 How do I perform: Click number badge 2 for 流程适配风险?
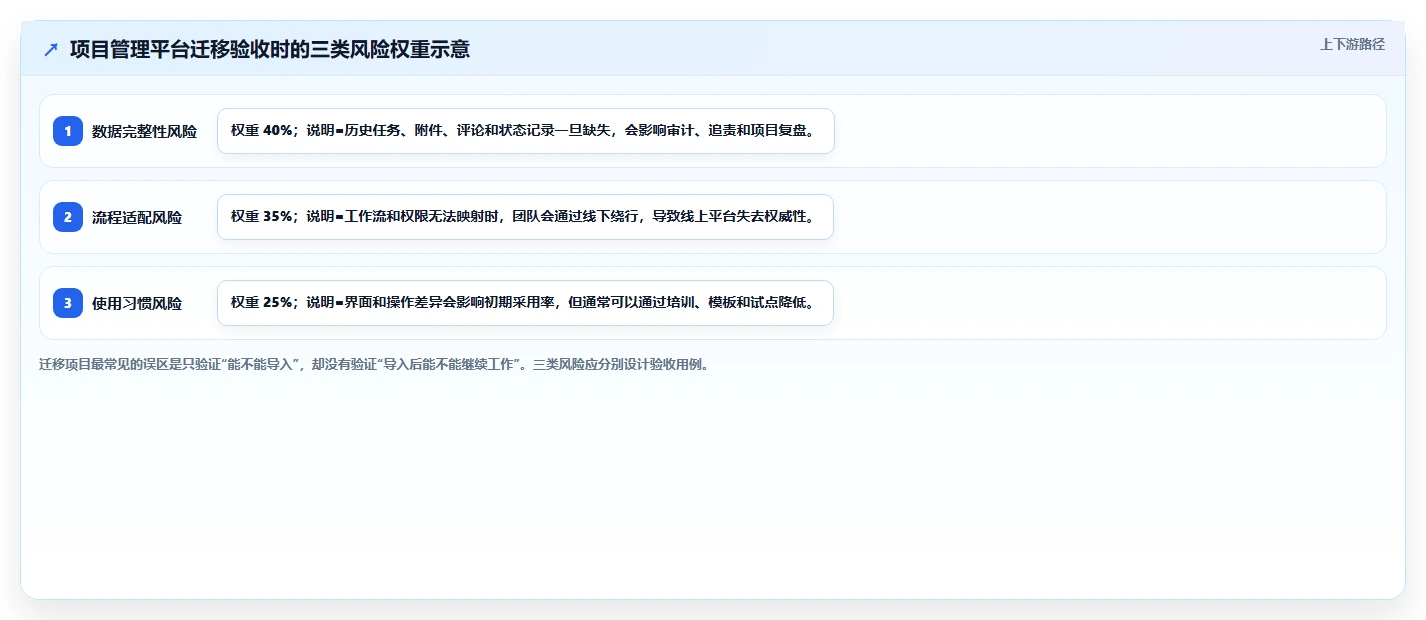click(x=68, y=217)
